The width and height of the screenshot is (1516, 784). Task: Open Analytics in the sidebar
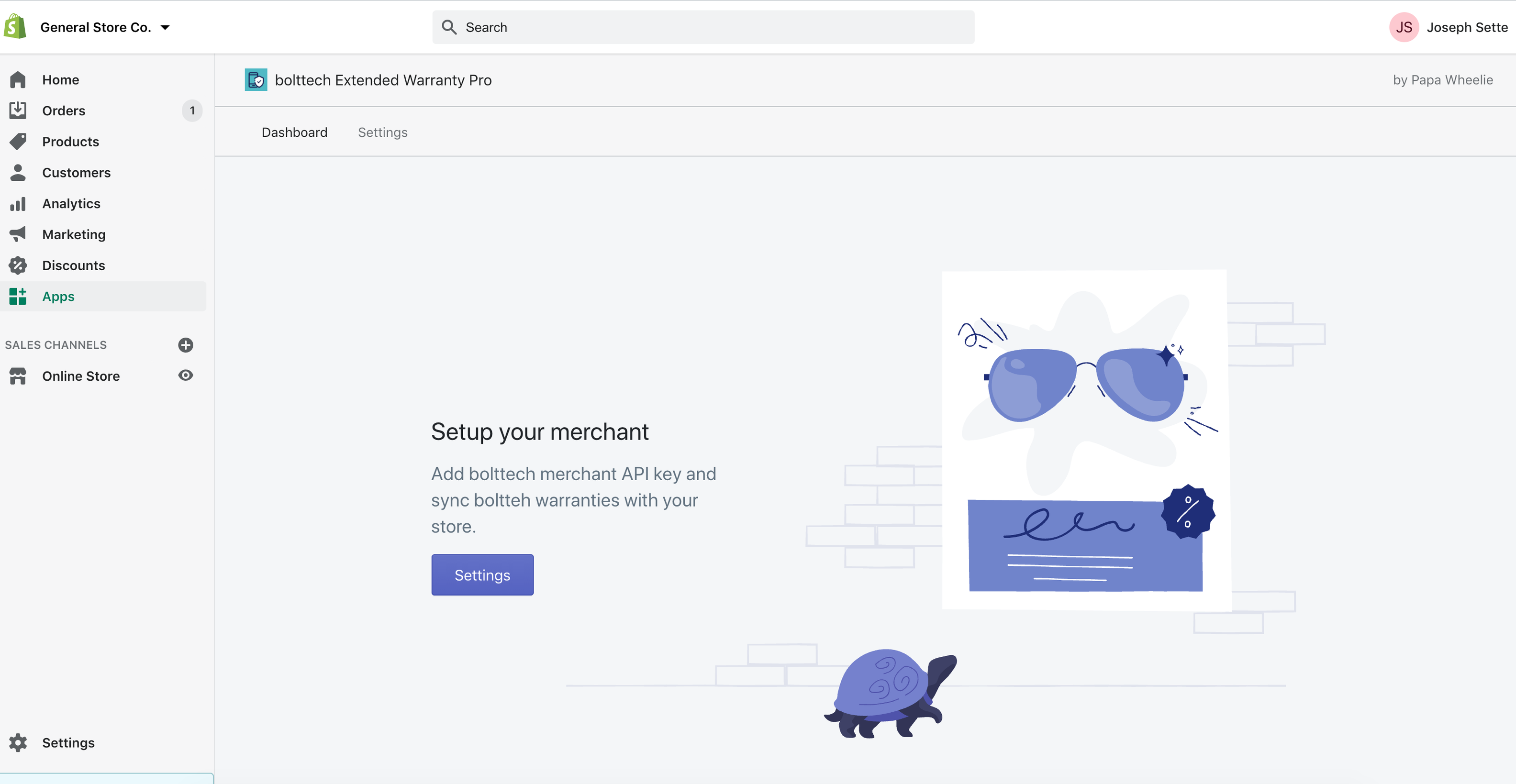[x=71, y=203]
